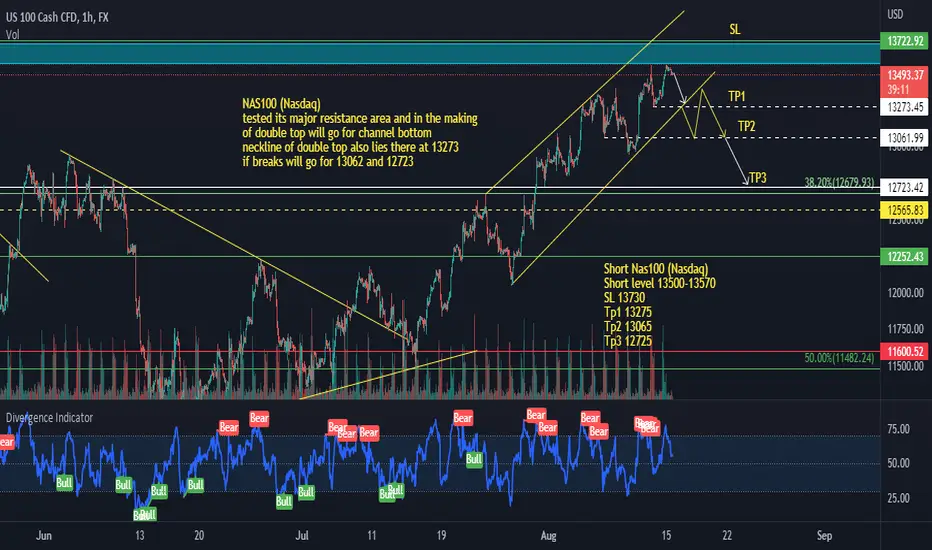Select the SL stop-loss annotation label
The width and height of the screenshot is (932, 550).
tap(735, 30)
